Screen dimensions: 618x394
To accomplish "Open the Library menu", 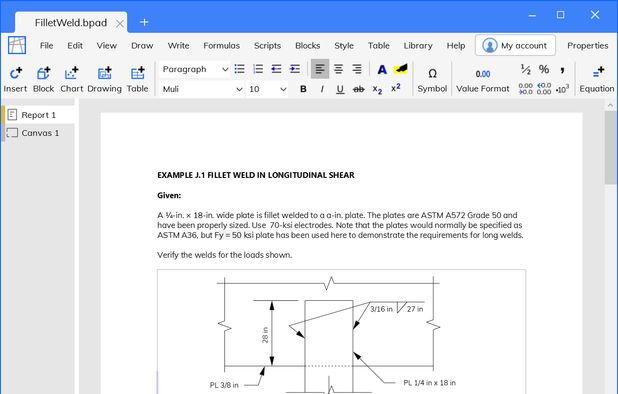I will coord(418,46).
